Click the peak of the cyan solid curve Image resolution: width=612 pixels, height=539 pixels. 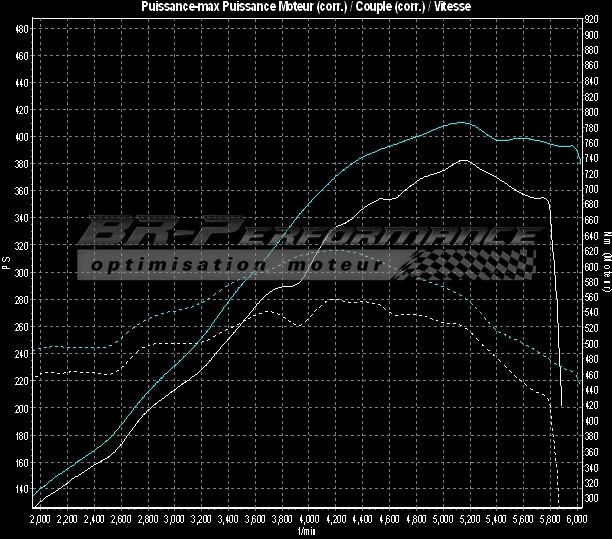pos(461,123)
